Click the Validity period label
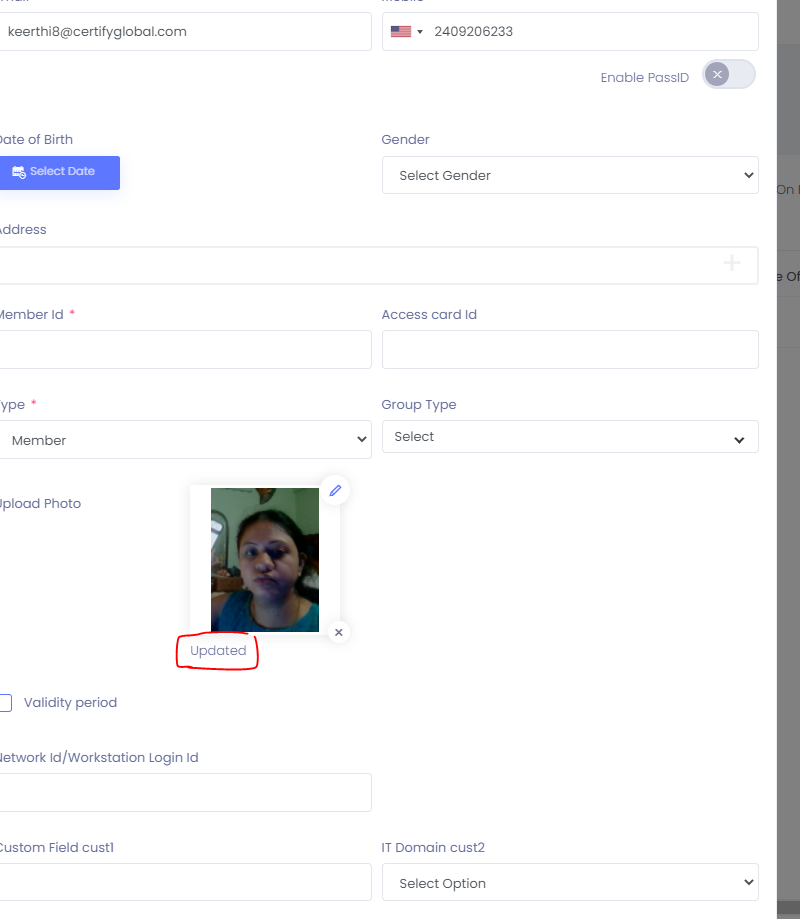 [70, 703]
